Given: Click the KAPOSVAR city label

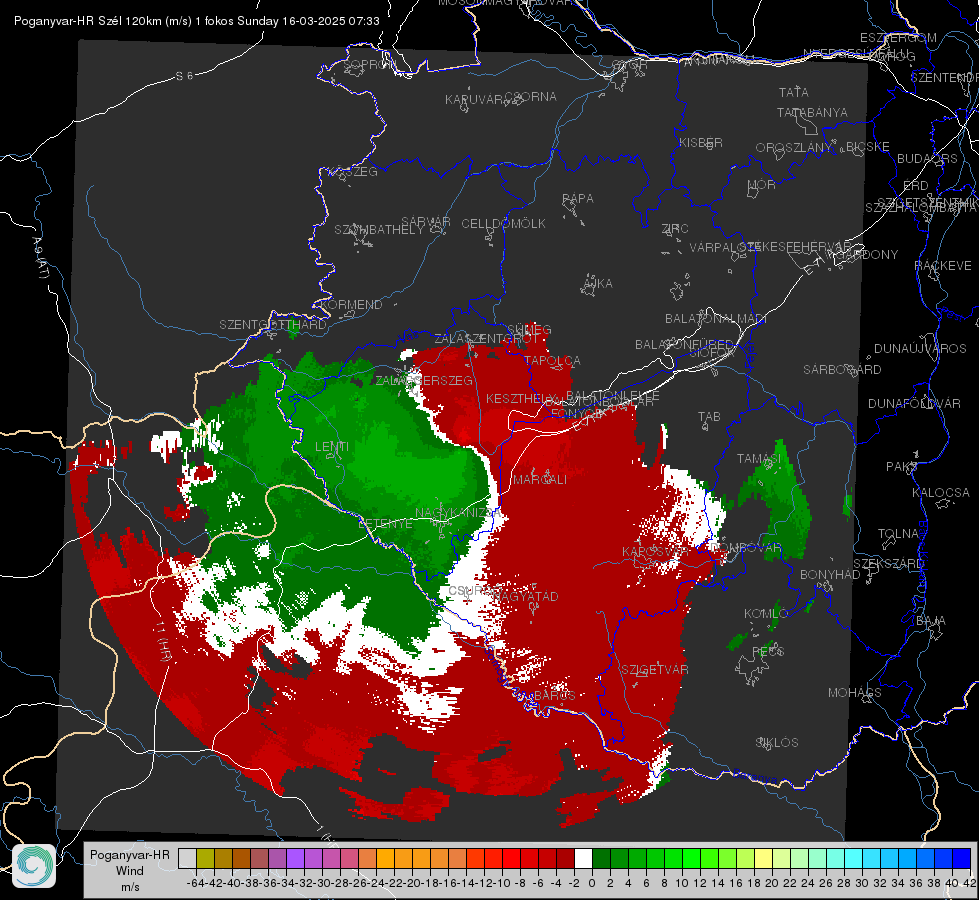Looking at the screenshot, I should pos(656,552).
